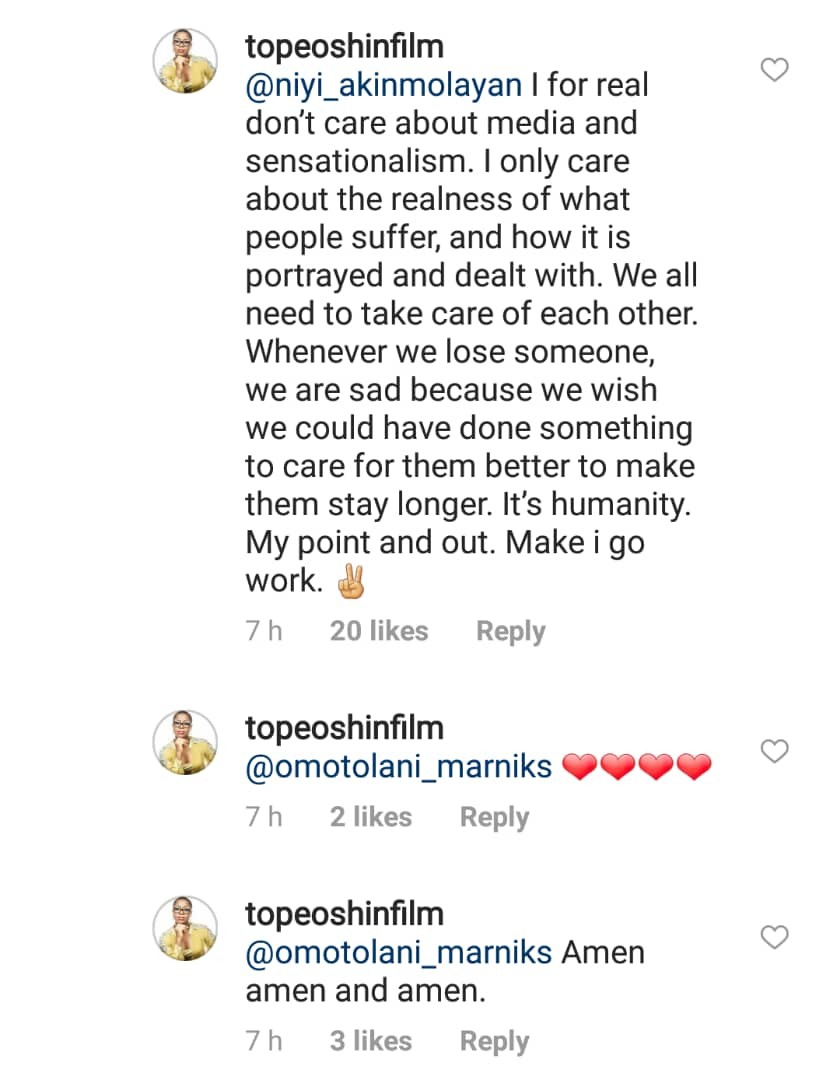This screenshot has height=1080, width=840.
Task: Reply to the comment with 2 likes
Action: [494, 817]
